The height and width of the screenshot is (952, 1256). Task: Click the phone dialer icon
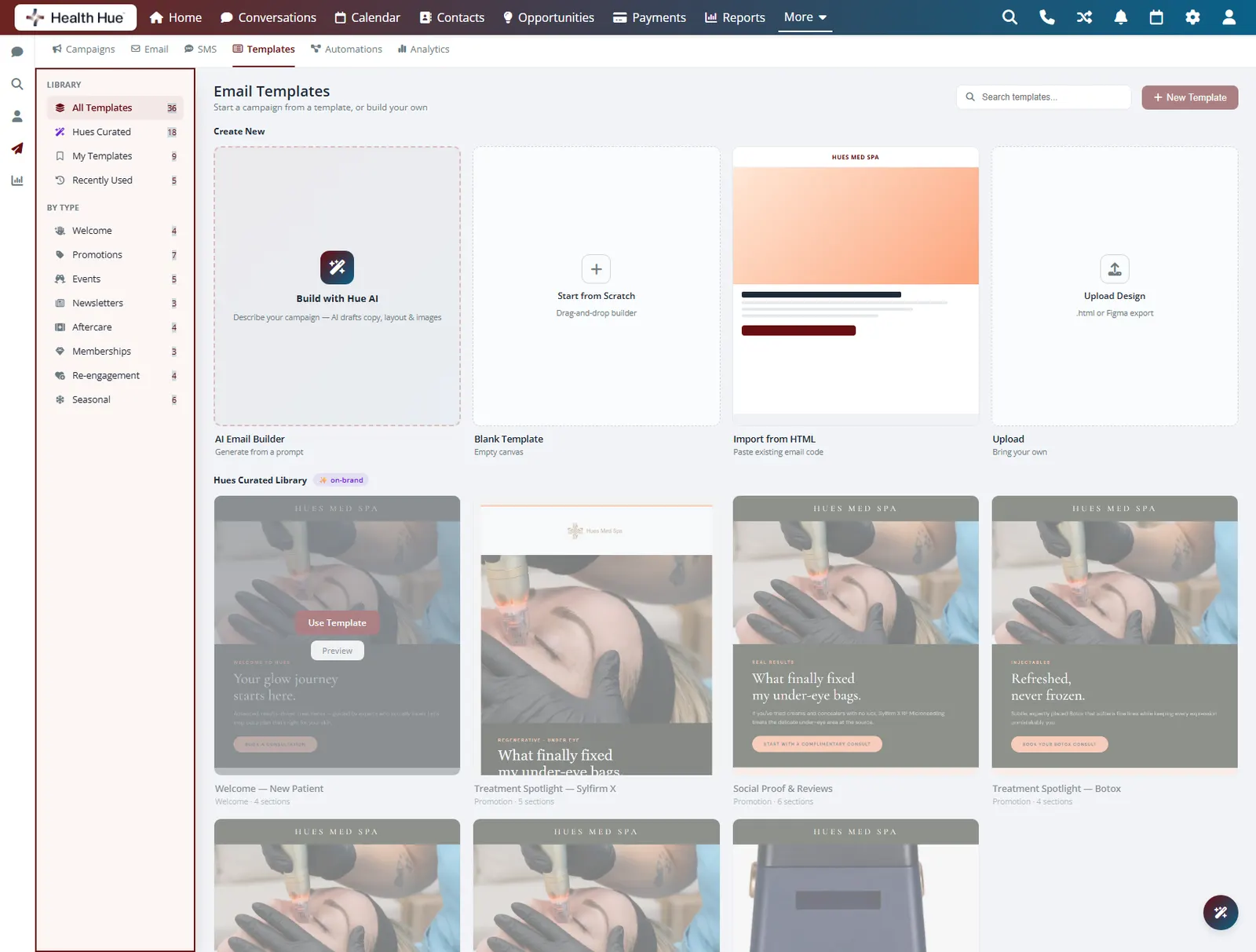point(1047,17)
